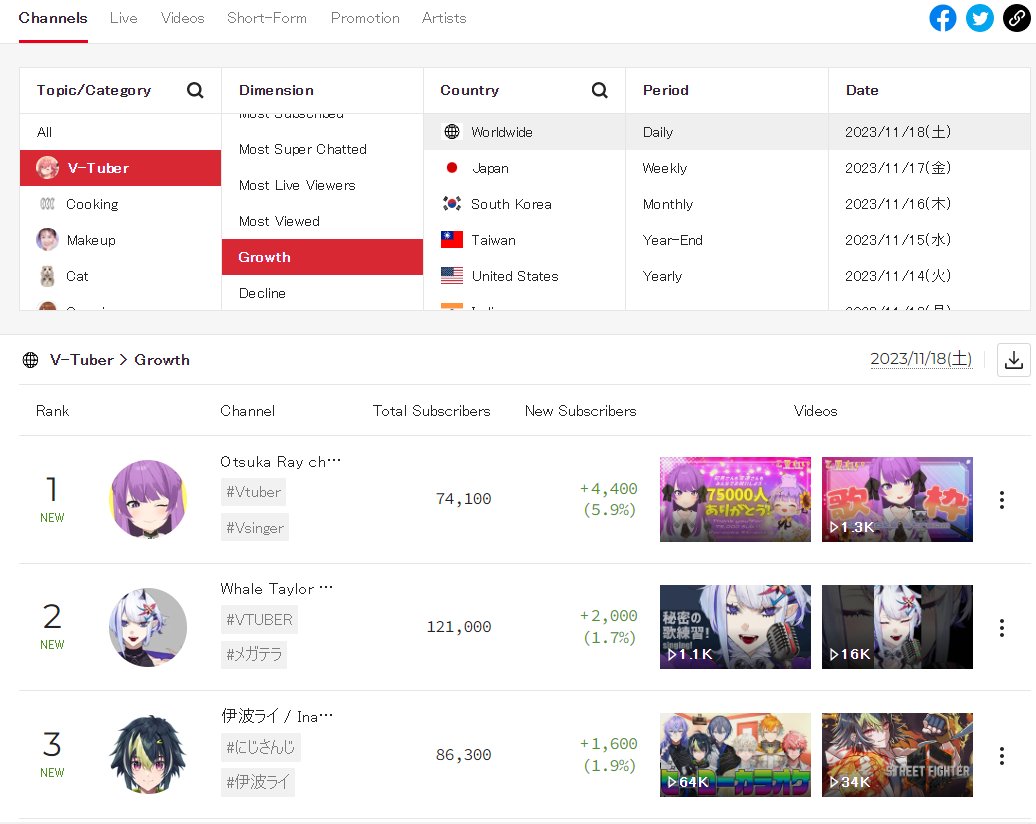Open Street Fighter 34K video thumbnail
Screen dimensions: 1036x824
pos(897,755)
